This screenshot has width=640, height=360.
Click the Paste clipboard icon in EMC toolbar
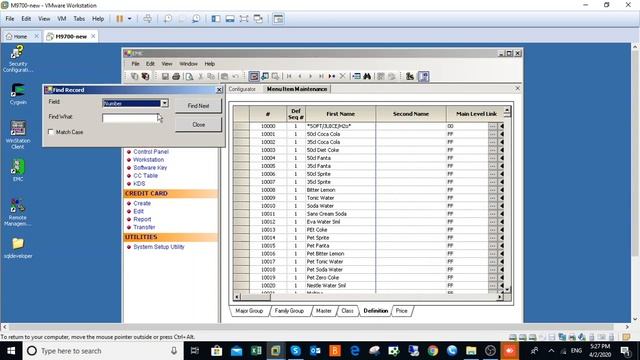[224, 76]
